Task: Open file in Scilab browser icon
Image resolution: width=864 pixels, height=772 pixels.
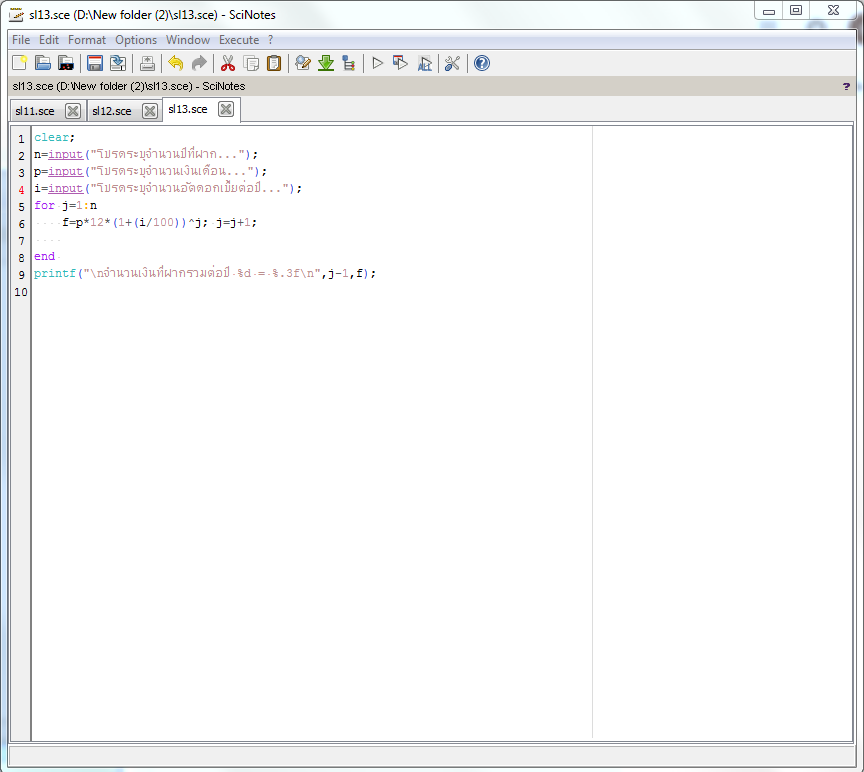Action: pyautogui.click(x=66, y=63)
